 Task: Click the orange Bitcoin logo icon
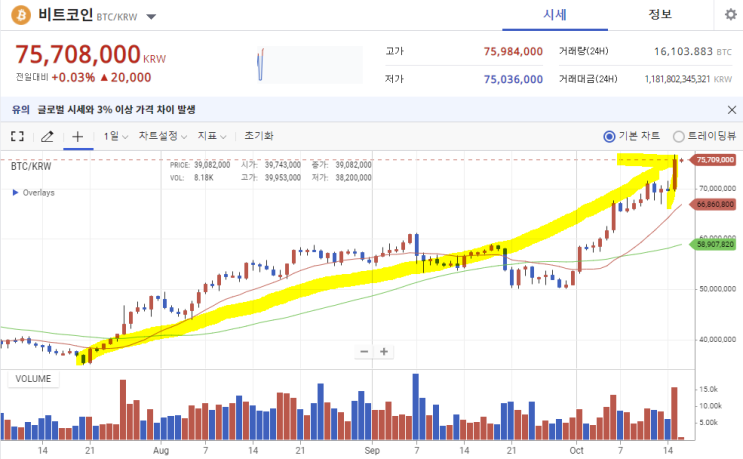[21, 15]
